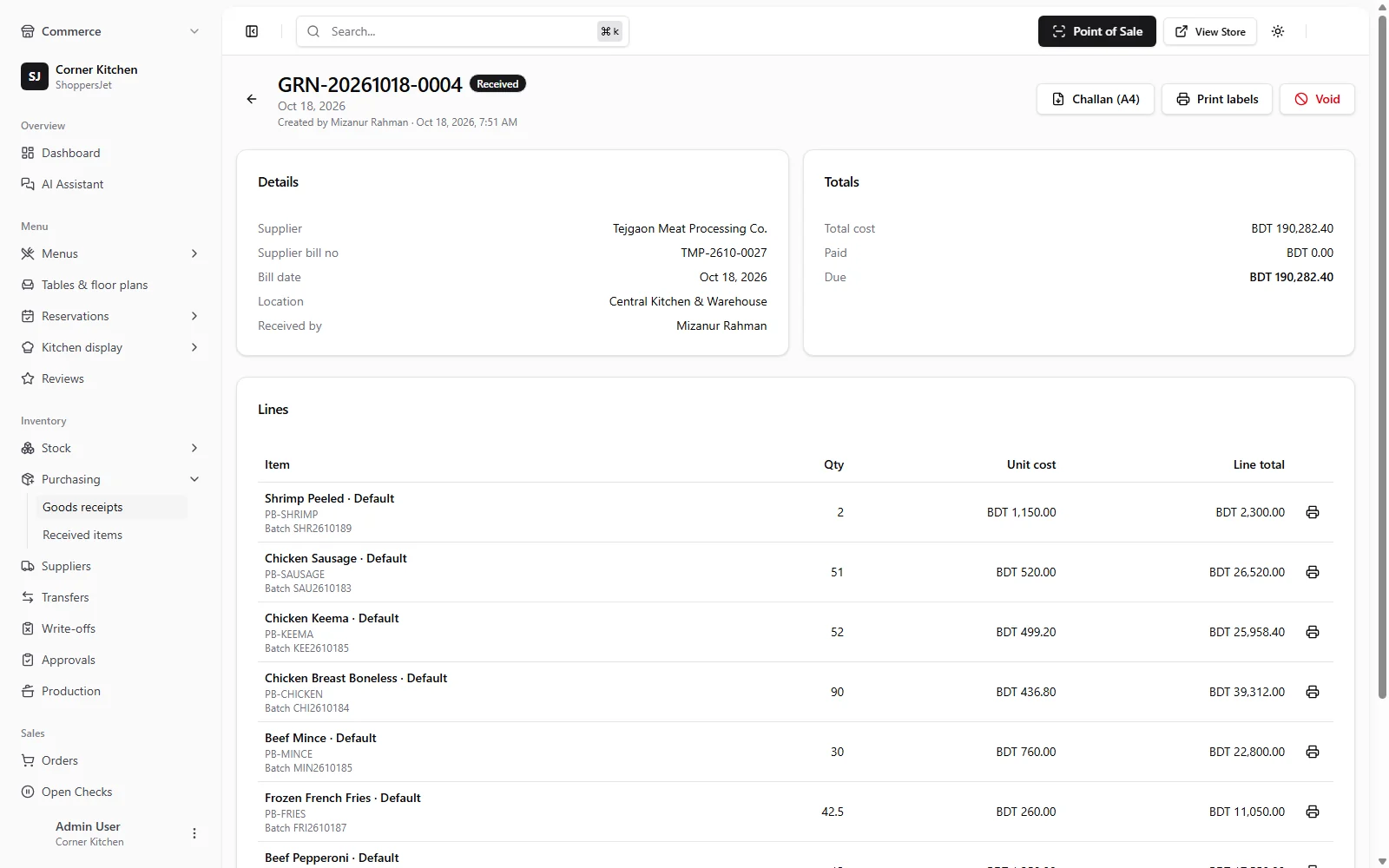Open View Store link

[1210, 31]
